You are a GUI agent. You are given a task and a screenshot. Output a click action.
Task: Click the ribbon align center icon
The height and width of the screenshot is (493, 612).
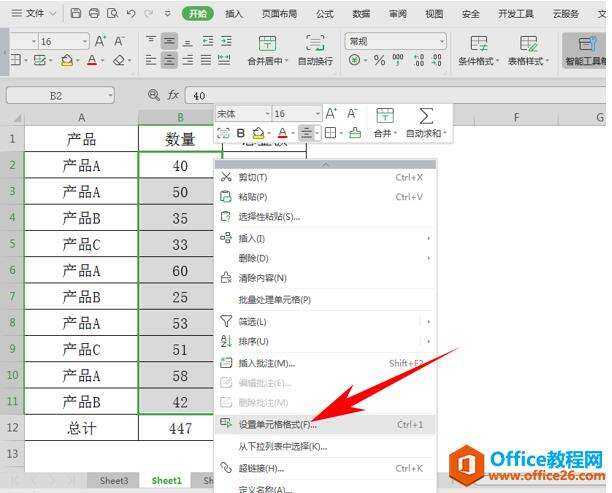pos(169,60)
